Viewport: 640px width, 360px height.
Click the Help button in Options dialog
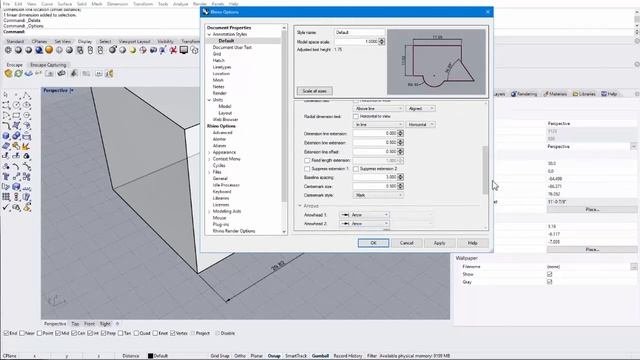(473, 243)
